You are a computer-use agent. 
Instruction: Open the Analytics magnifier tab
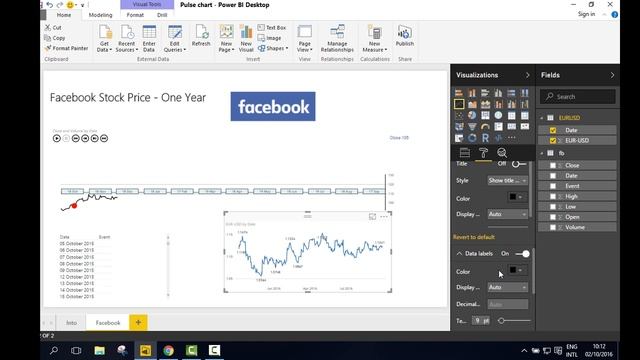click(x=502, y=153)
